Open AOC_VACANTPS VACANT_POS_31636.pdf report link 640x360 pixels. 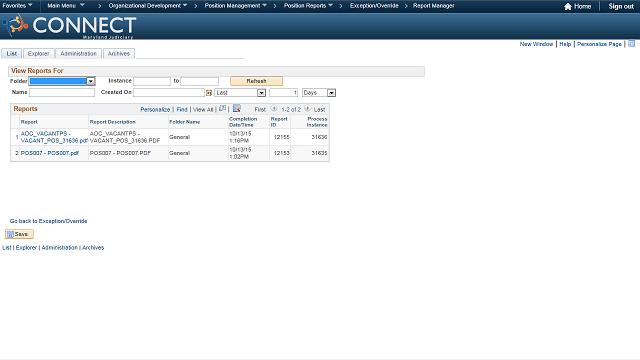(x=54, y=137)
